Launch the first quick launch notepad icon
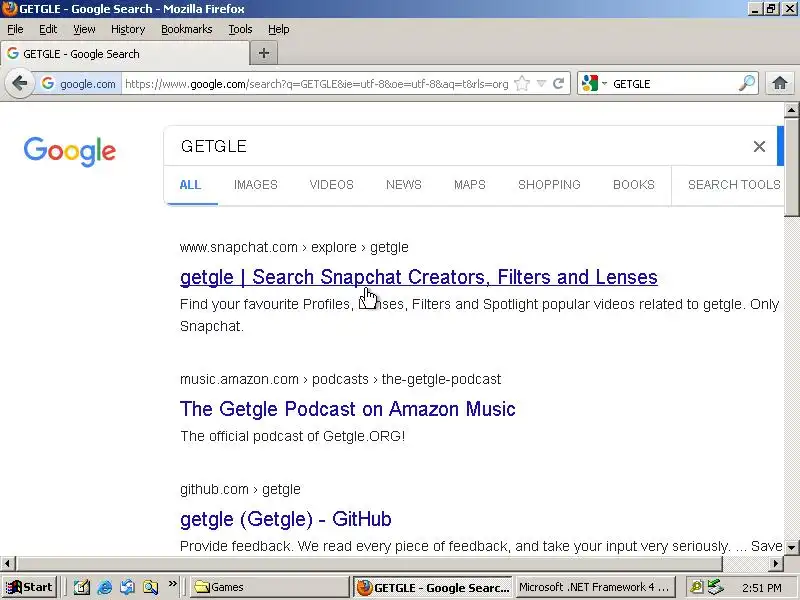 82,587
